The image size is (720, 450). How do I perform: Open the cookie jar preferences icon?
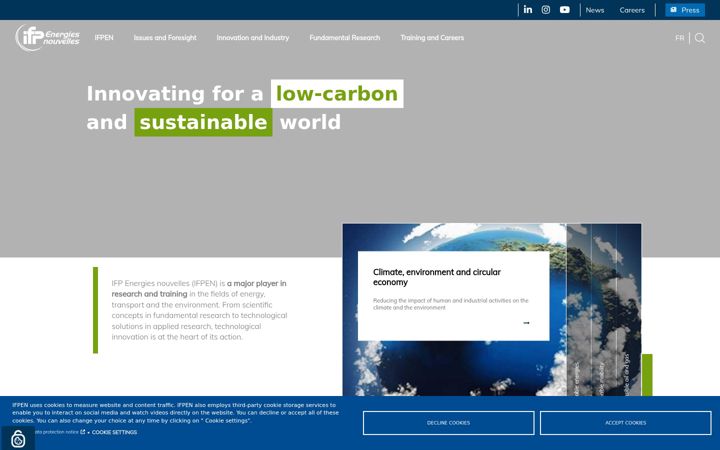[x=18, y=439]
